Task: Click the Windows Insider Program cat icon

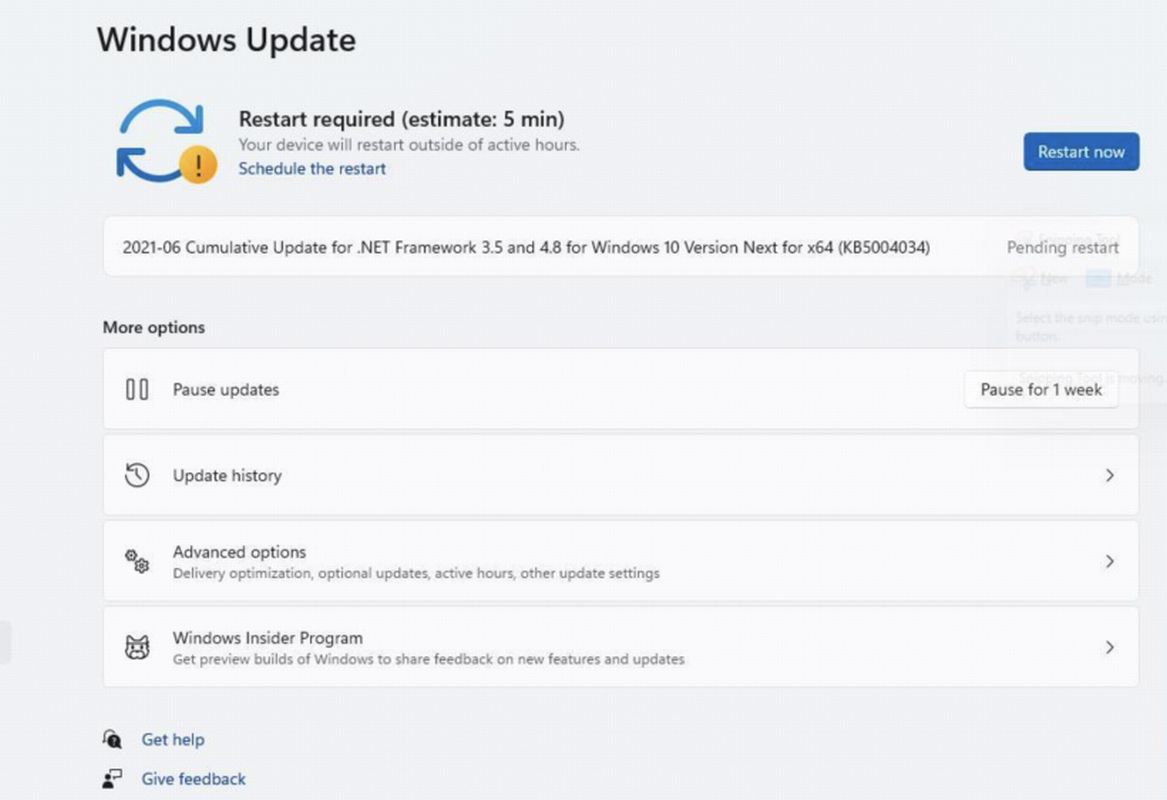Action: [137, 647]
